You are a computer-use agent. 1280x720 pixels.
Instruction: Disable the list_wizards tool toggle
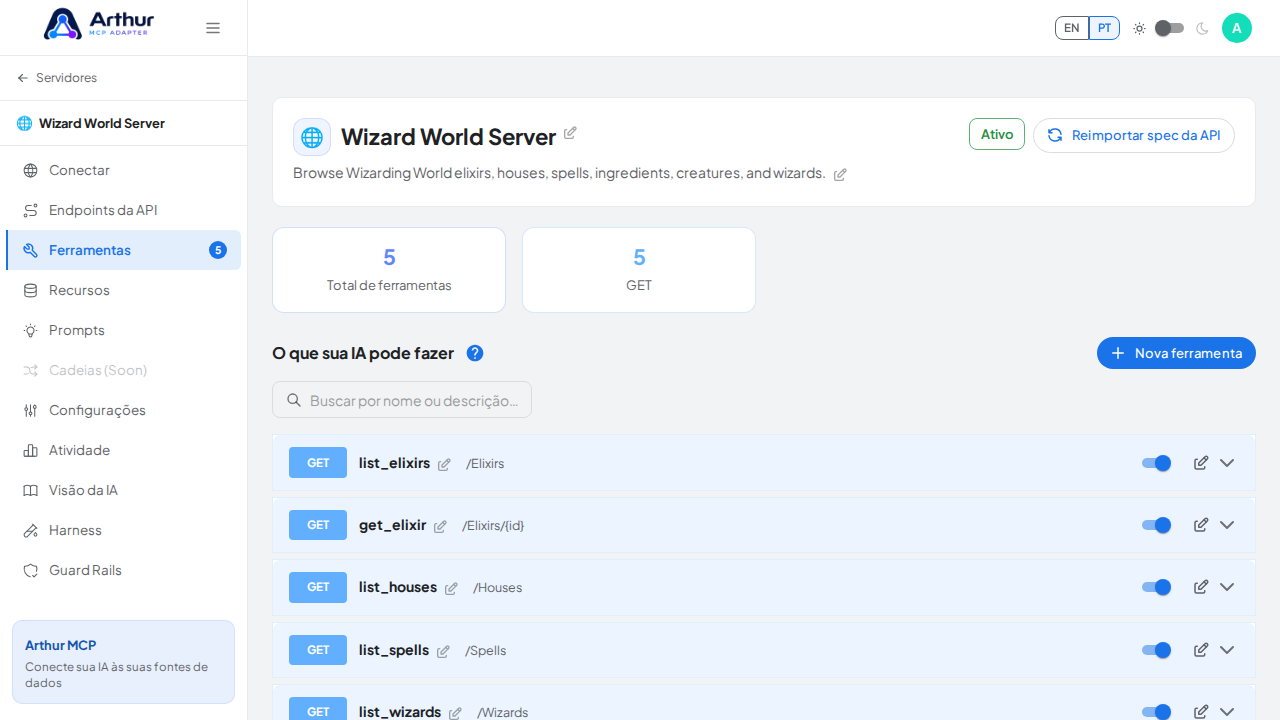(1157, 712)
